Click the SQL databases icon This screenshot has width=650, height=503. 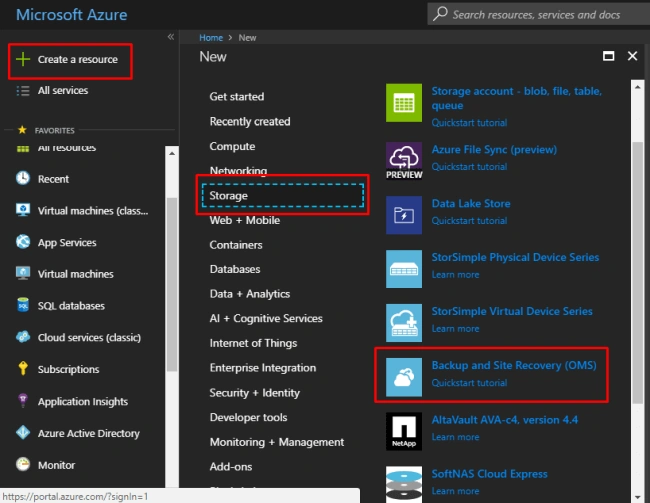23,305
